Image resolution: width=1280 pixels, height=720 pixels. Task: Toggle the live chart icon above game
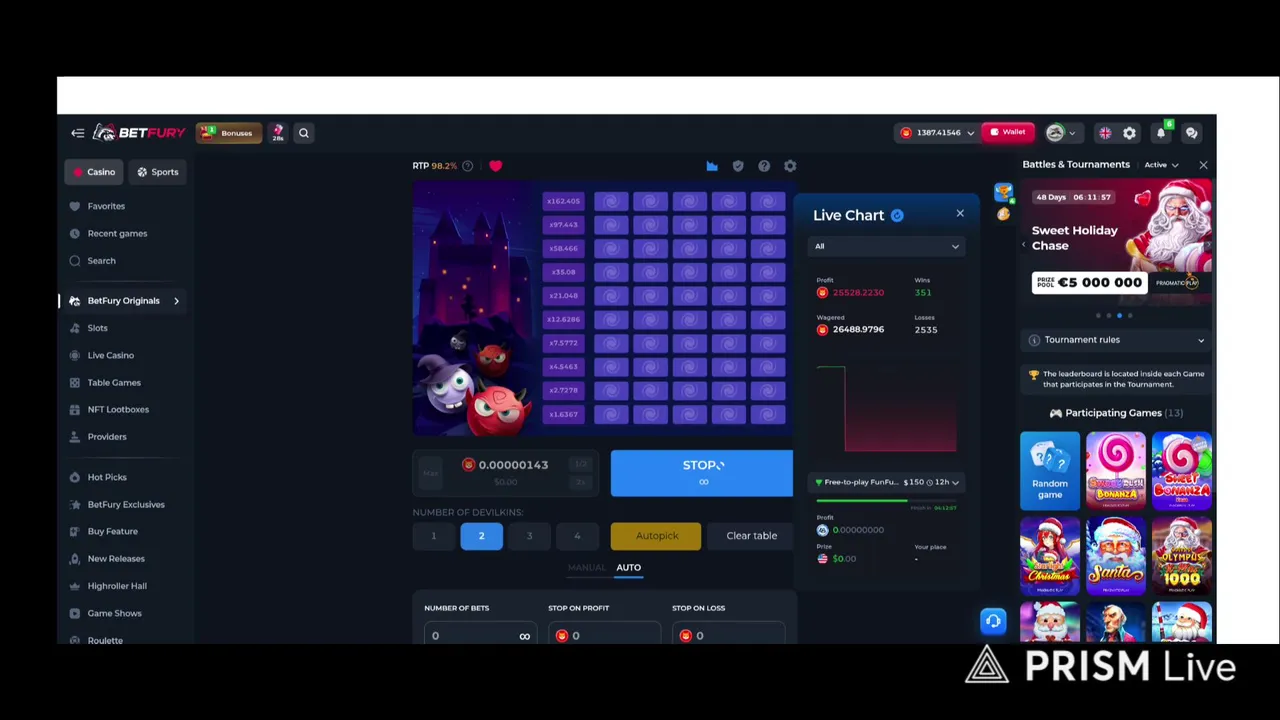(x=712, y=166)
